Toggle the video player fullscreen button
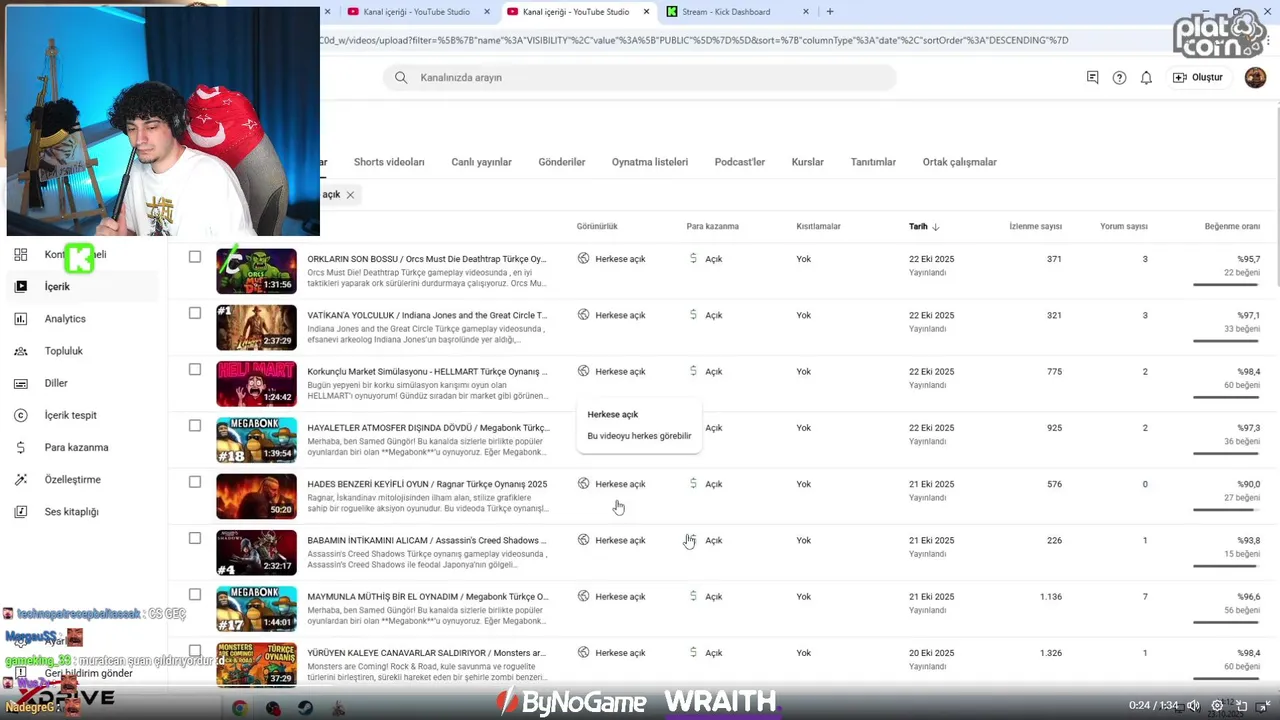The width and height of the screenshot is (1280, 720). tap(1265, 706)
